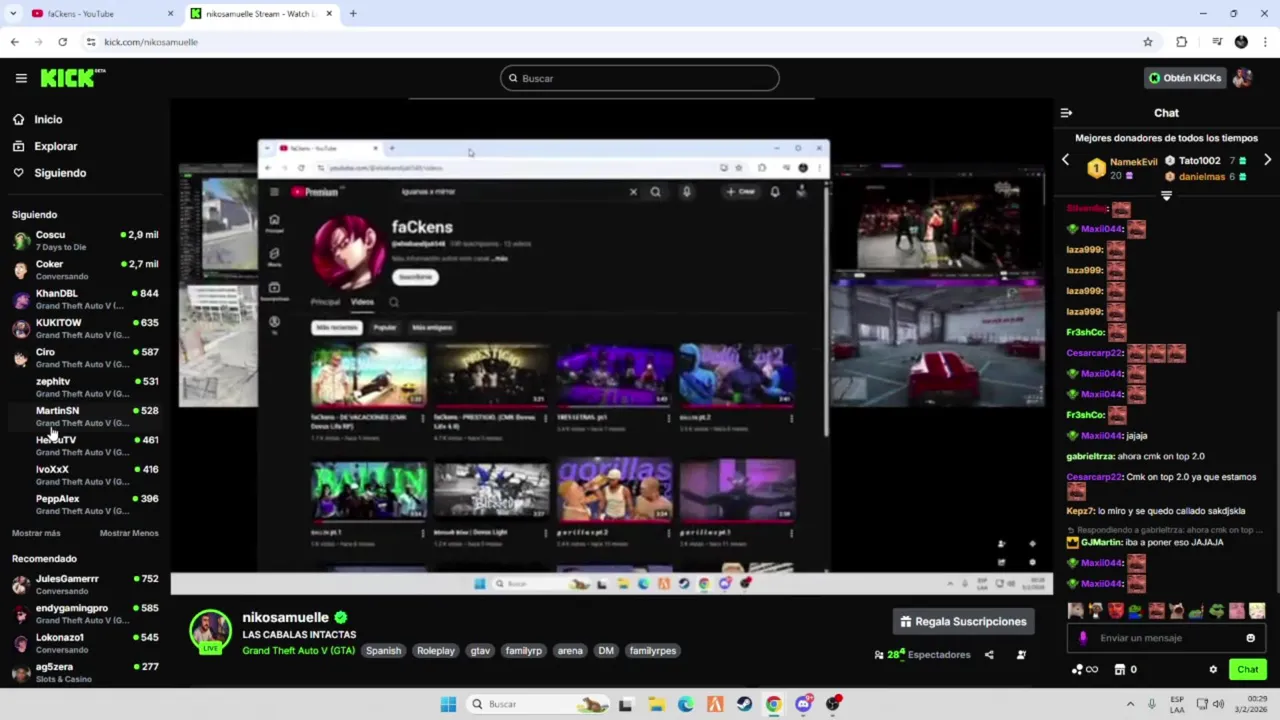Click the Obtén KICKs button

pyautogui.click(x=1184, y=78)
